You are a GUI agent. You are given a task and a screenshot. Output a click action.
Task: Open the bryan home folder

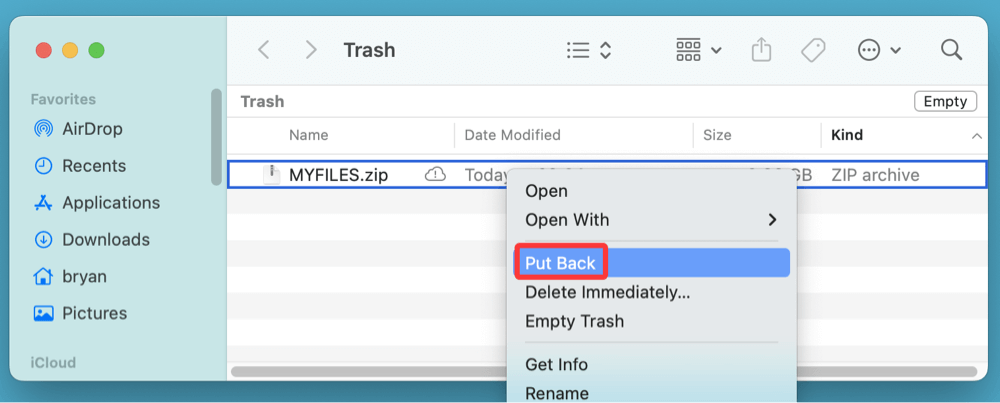[70, 277]
